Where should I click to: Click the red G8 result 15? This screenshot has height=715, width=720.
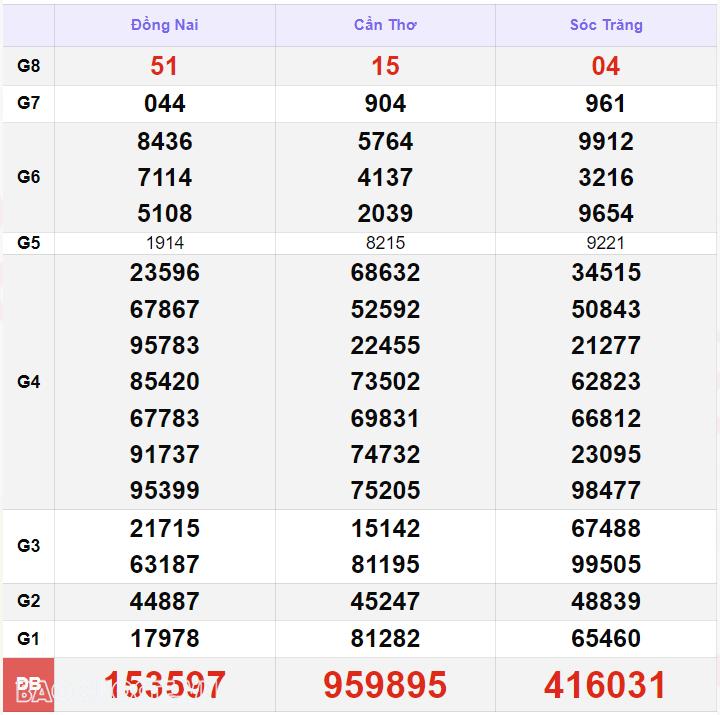385,66
